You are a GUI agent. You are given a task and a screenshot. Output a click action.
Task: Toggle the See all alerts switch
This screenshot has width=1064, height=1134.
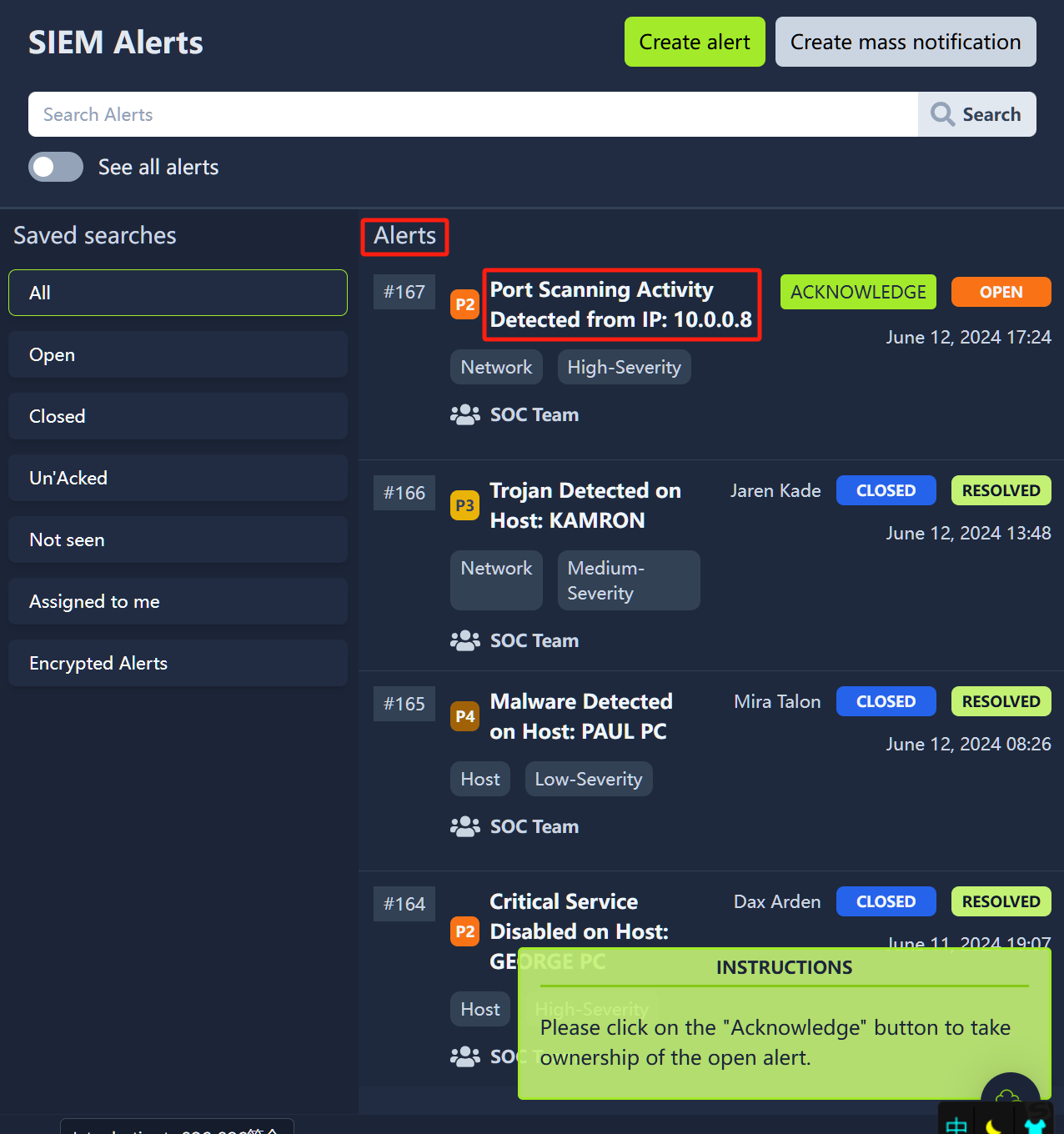[x=56, y=167]
